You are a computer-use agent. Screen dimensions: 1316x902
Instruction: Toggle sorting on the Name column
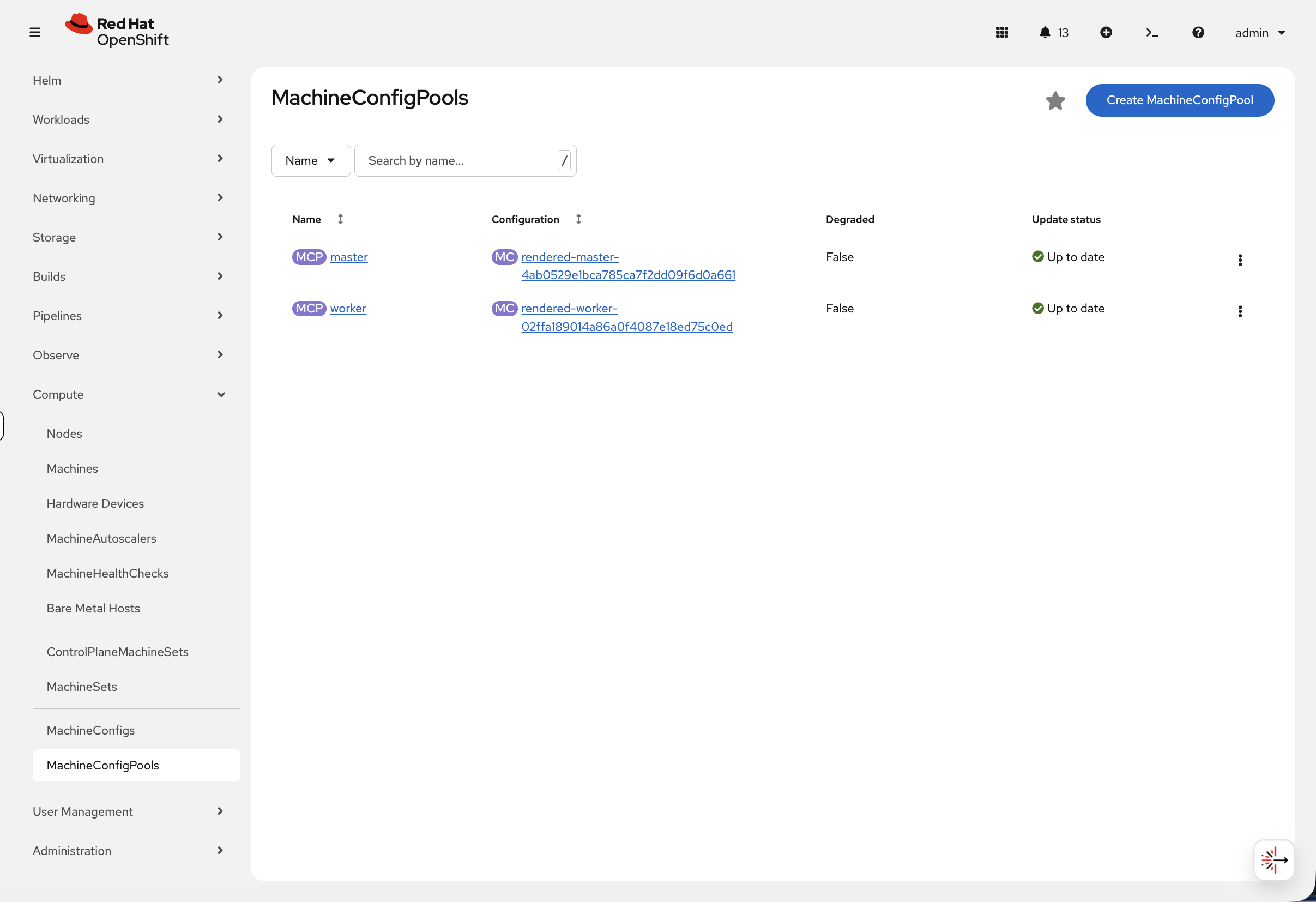point(340,219)
